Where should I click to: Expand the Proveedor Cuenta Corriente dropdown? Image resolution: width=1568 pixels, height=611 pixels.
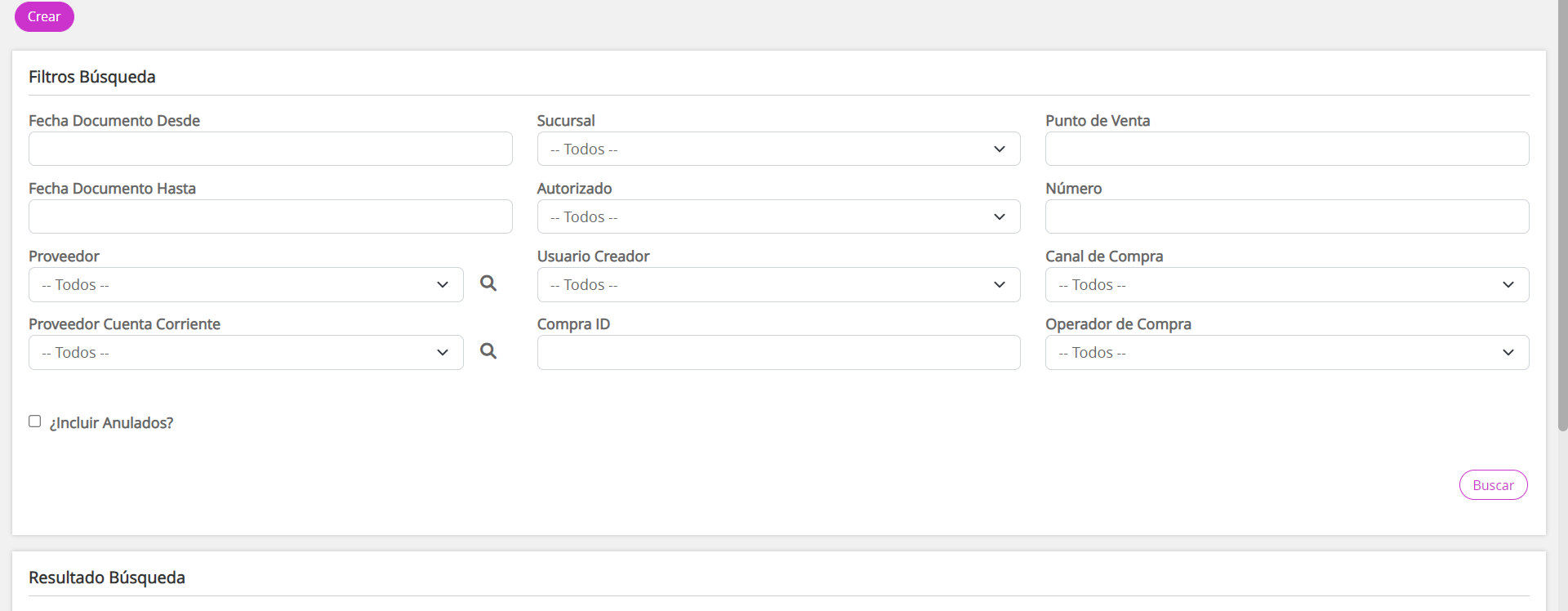[246, 352]
